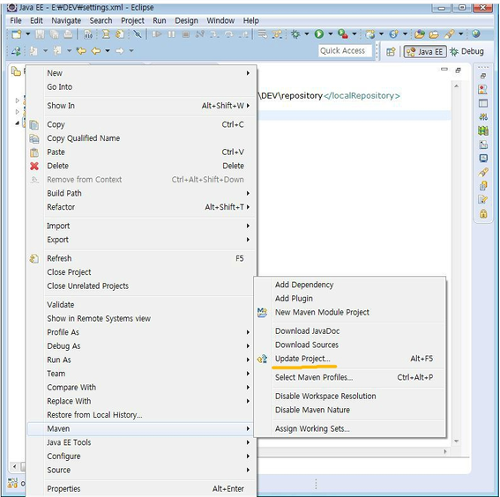Screen dimensions: 500x497
Task: Click the Back navigation yellow arrow
Action: tap(96, 51)
